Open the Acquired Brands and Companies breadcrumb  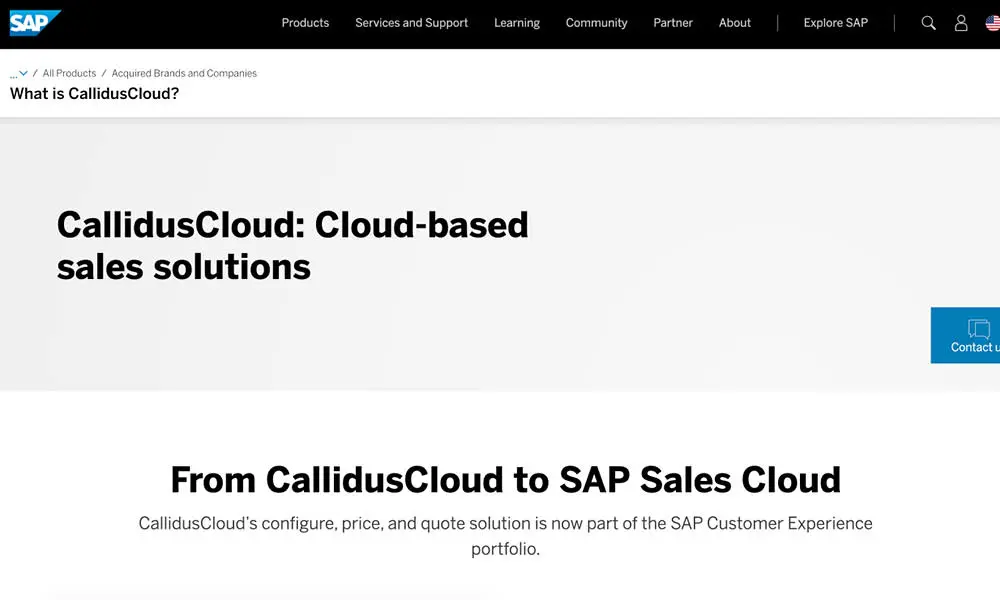[184, 72]
